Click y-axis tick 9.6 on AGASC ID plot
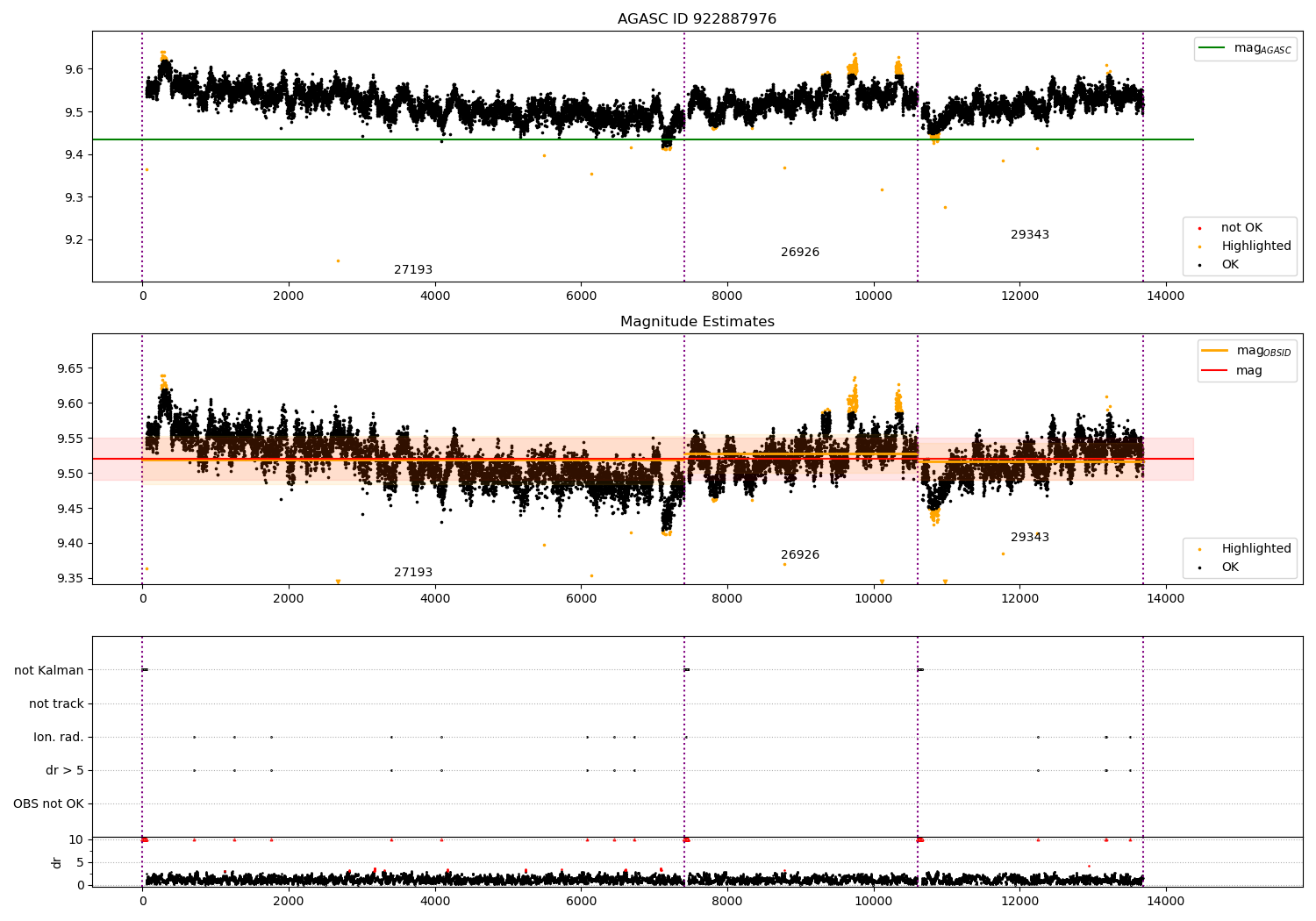 pyautogui.click(x=74, y=69)
